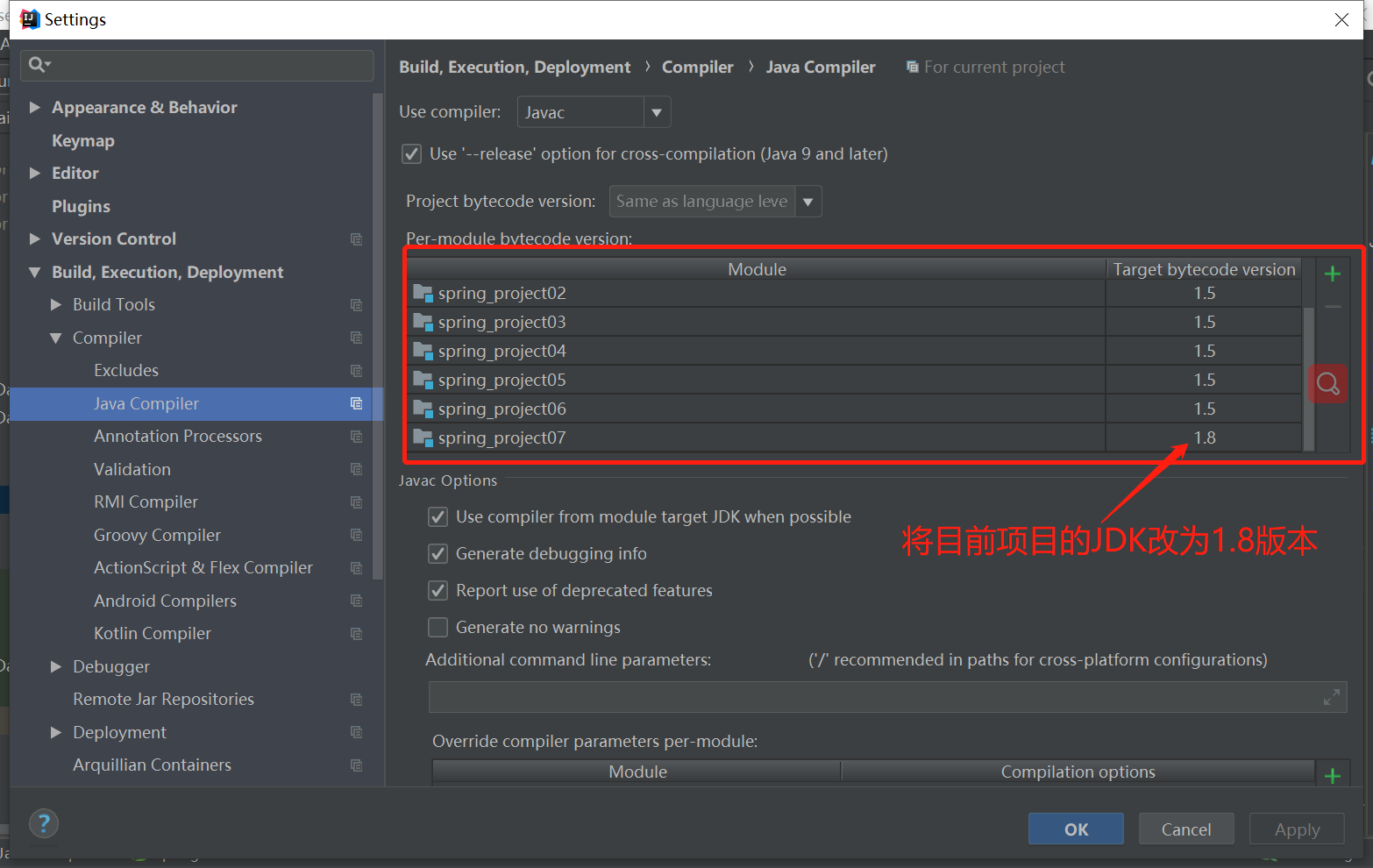Click the minus icon below the green plus
The height and width of the screenshot is (868, 1373).
click(1332, 307)
